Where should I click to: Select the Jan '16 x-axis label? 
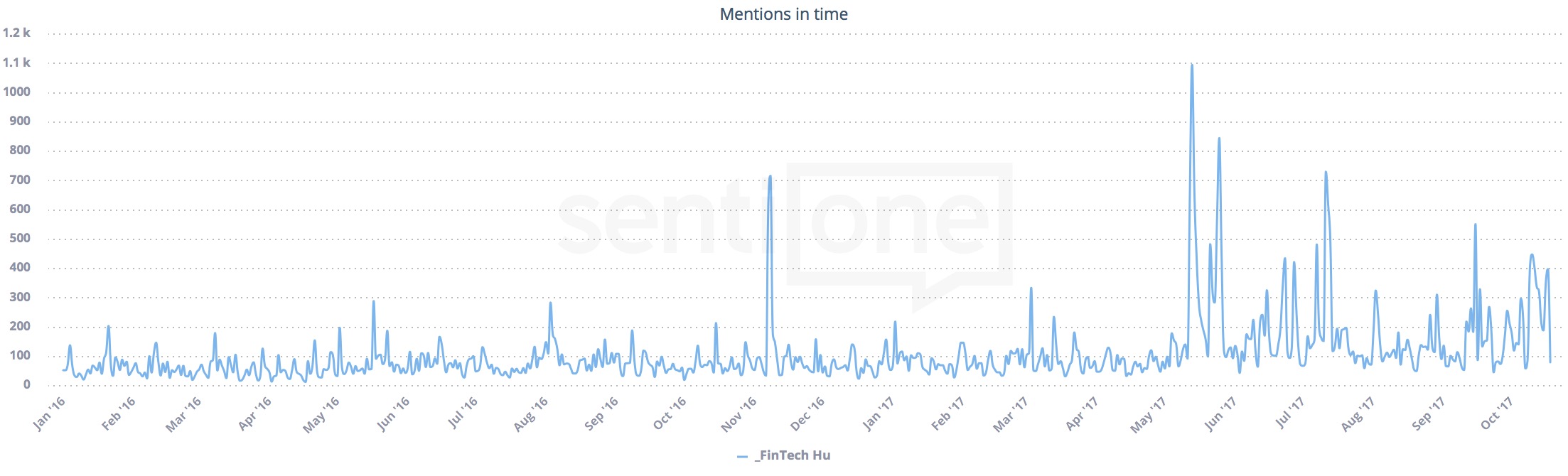click(x=50, y=413)
